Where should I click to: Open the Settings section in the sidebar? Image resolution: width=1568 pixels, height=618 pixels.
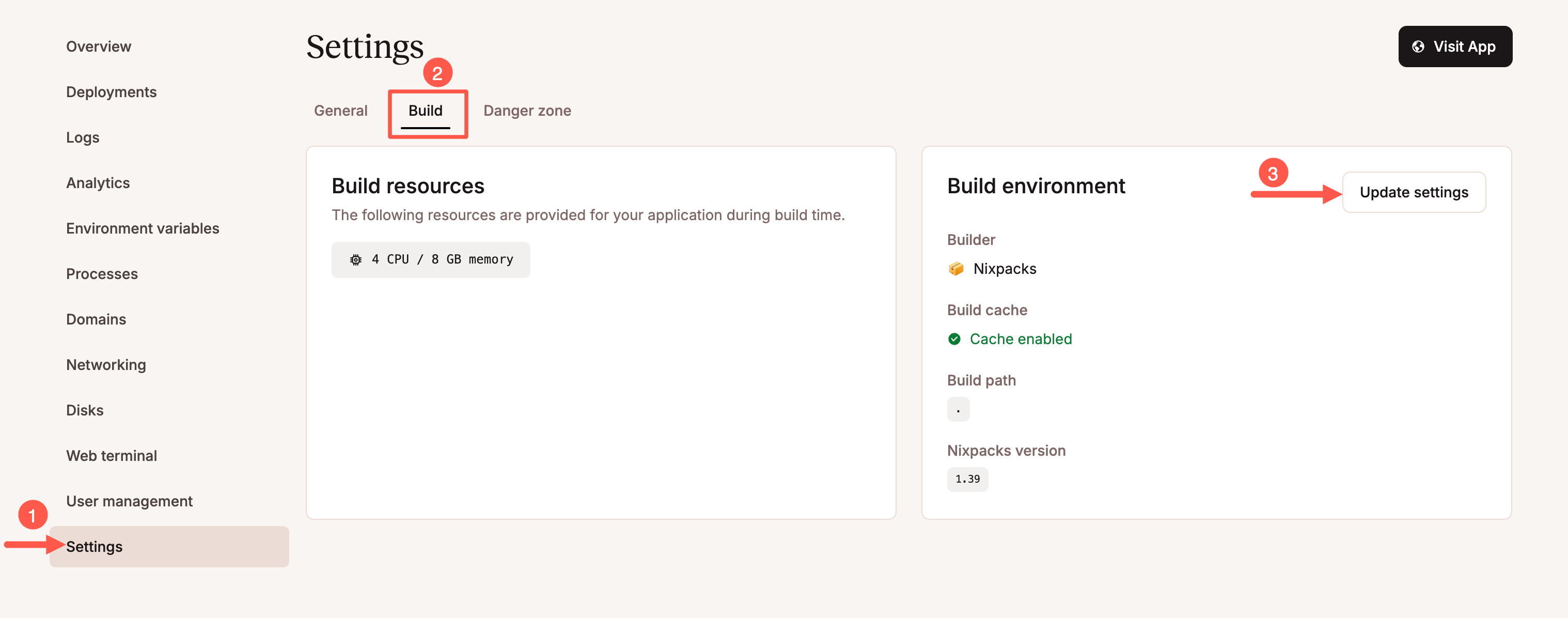94,546
